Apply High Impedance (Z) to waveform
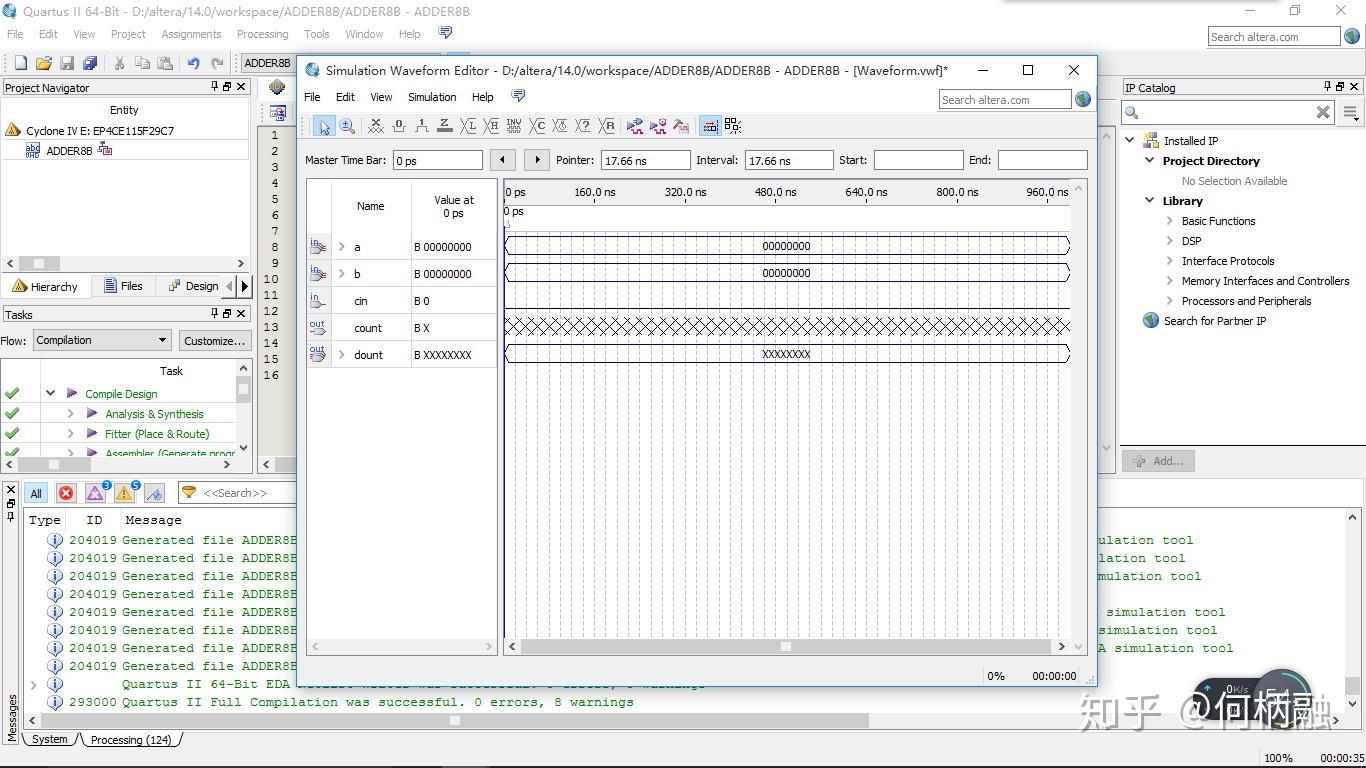This screenshot has width=1366, height=768. point(445,126)
